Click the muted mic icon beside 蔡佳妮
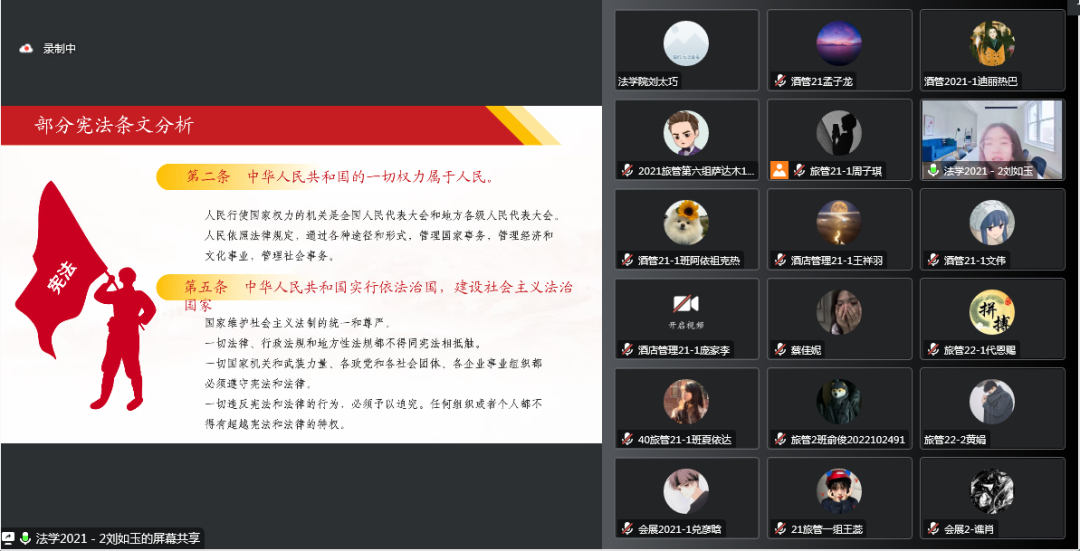1080x551 pixels. [x=780, y=349]
